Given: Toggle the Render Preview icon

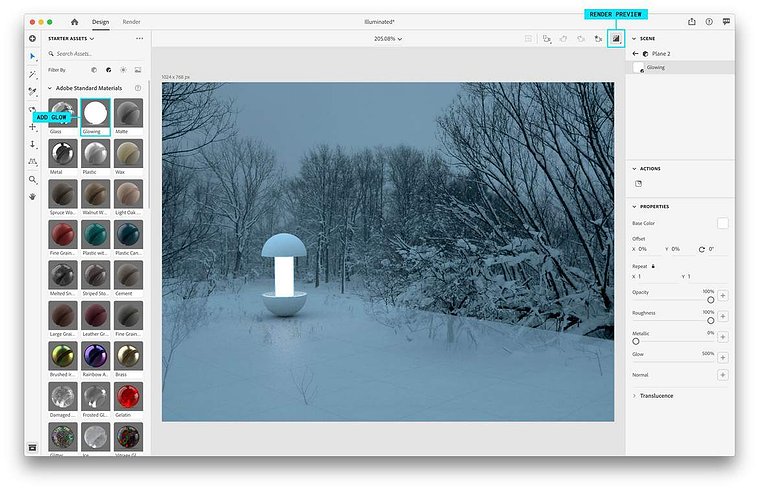Looking at the screenshot, I should (x=616, y=39).
